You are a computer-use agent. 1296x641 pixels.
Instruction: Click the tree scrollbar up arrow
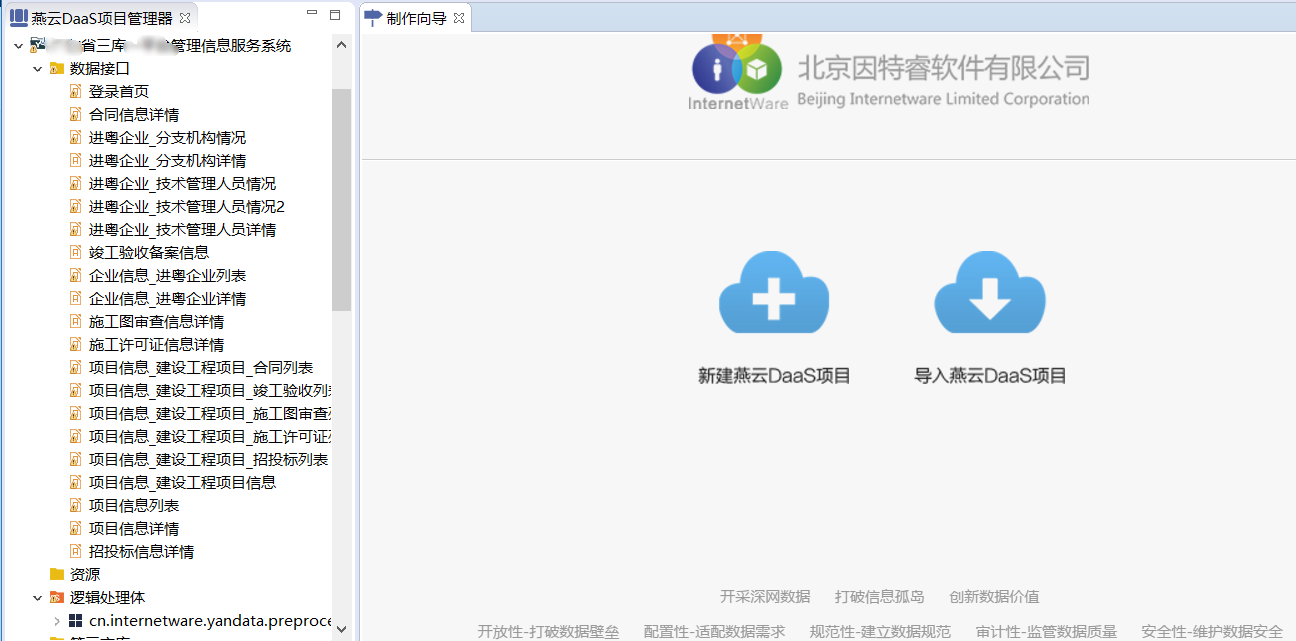342,45
